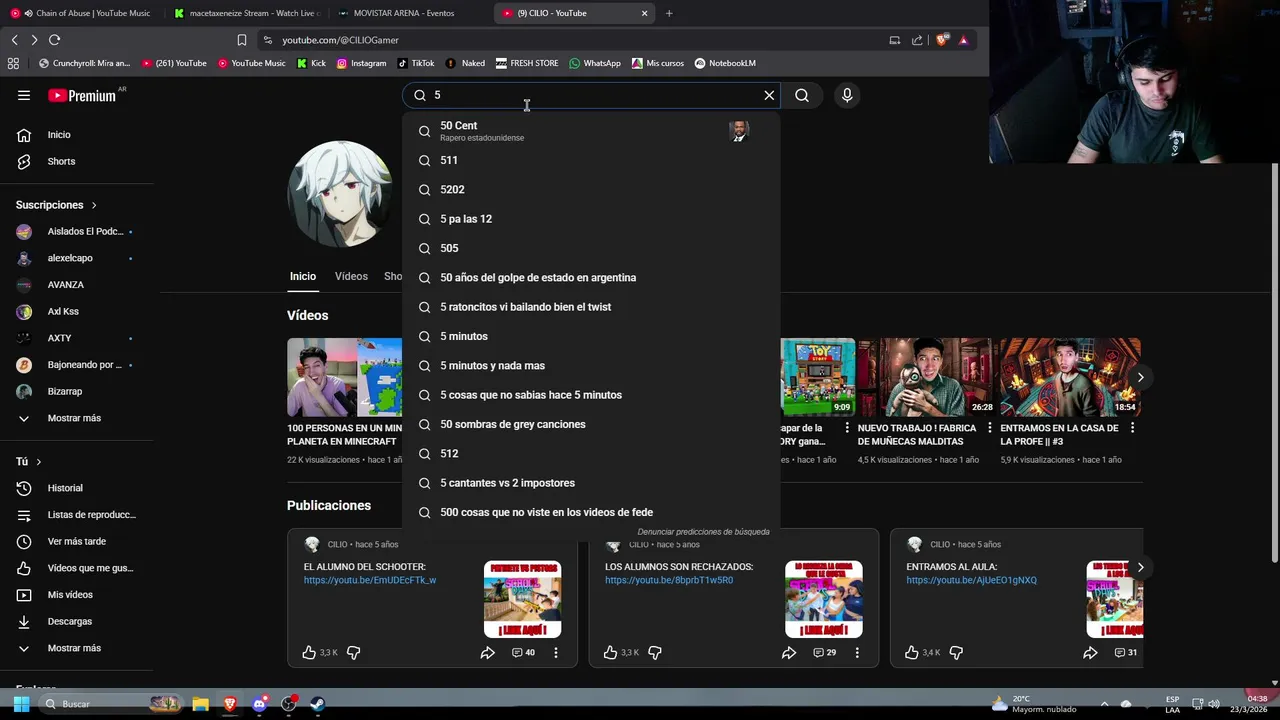Open the Crunchyroll bookmark
Viewport: 1280px width, 720px height.
(84, 63)
